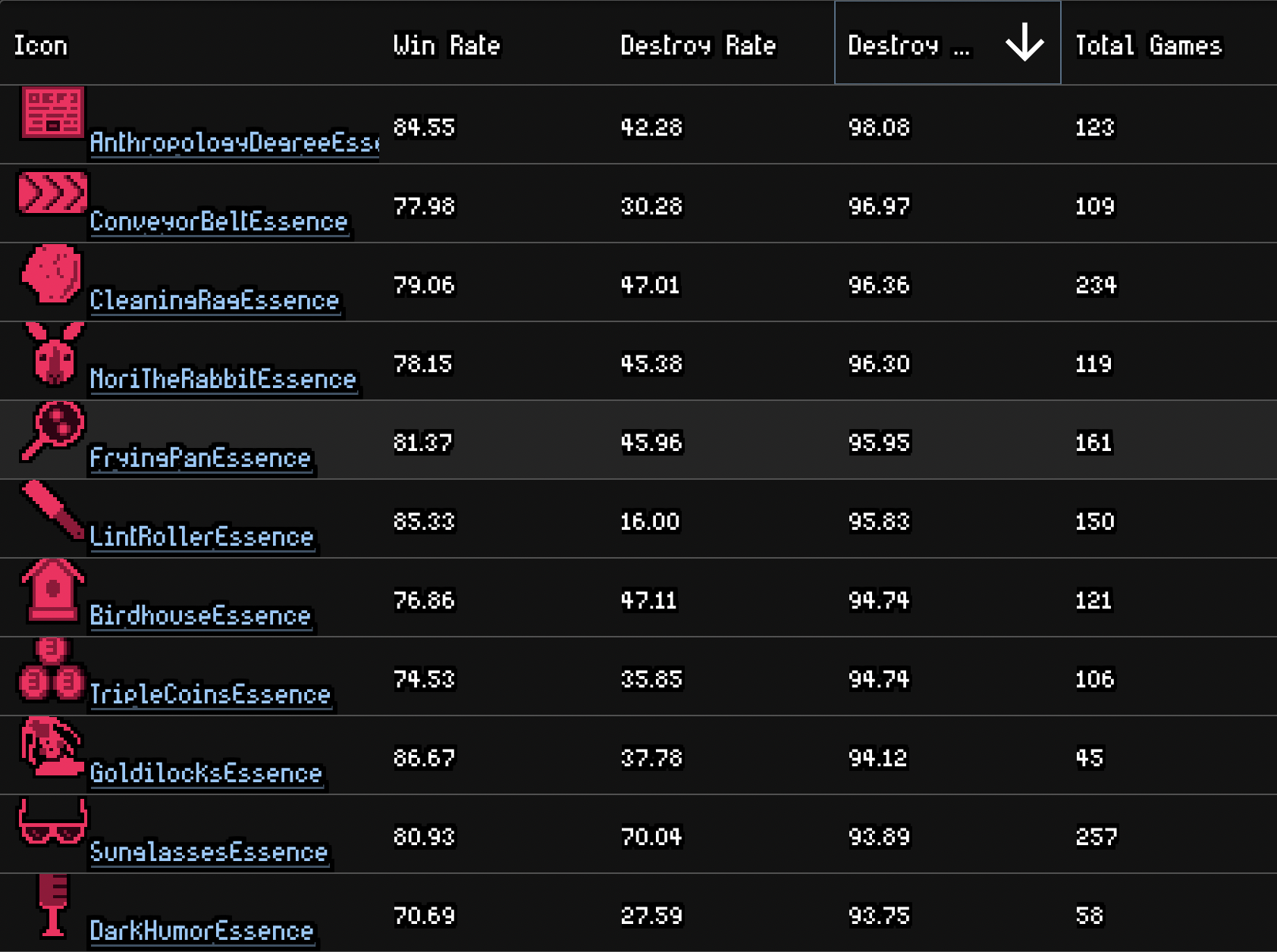Click the TripleCoinsEssence coins icon
The width and height of the screenshot is (1277, 952).
tap(51, 670)
